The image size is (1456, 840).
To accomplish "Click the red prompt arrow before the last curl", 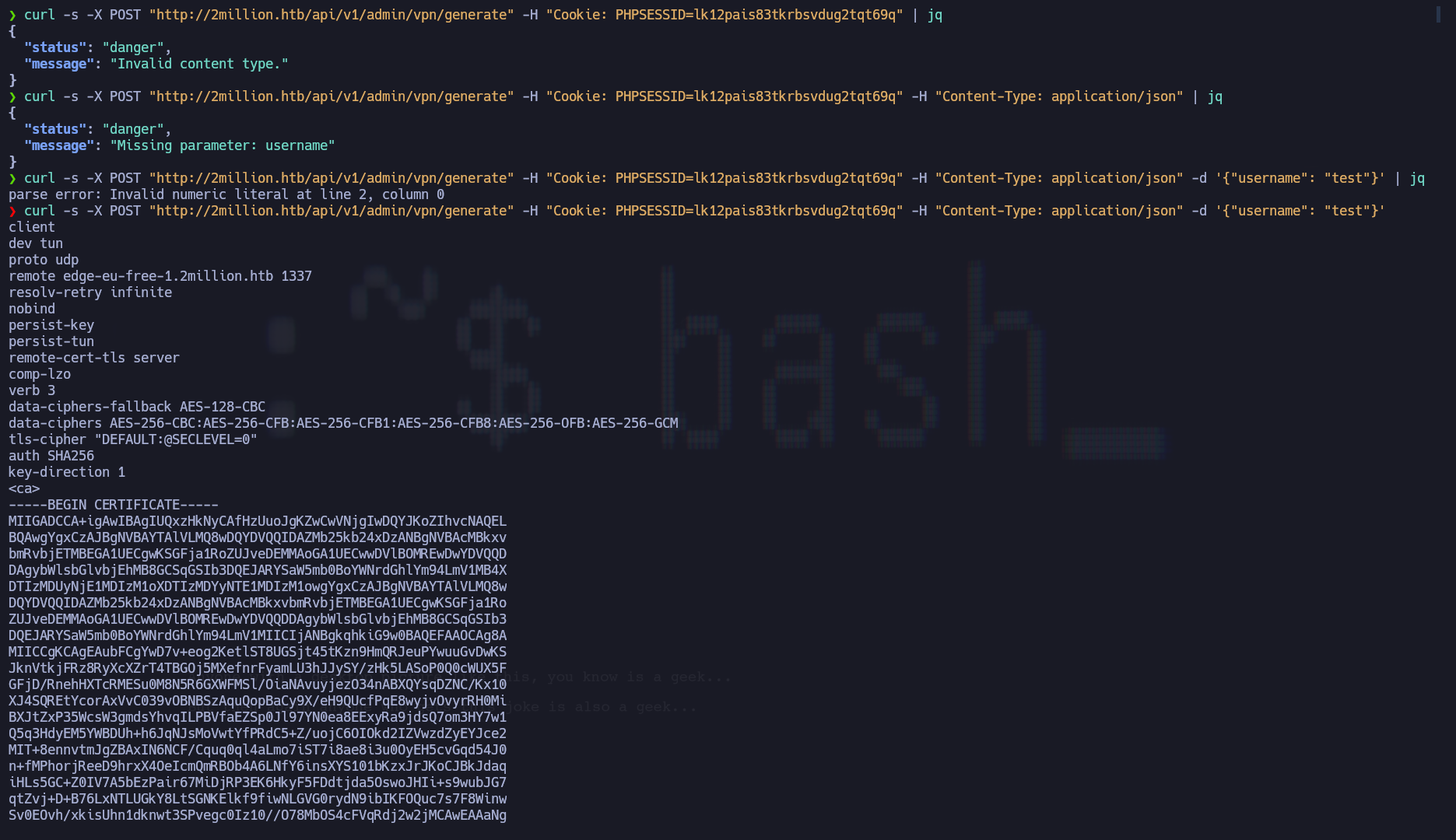I will [x=12, y=211].
